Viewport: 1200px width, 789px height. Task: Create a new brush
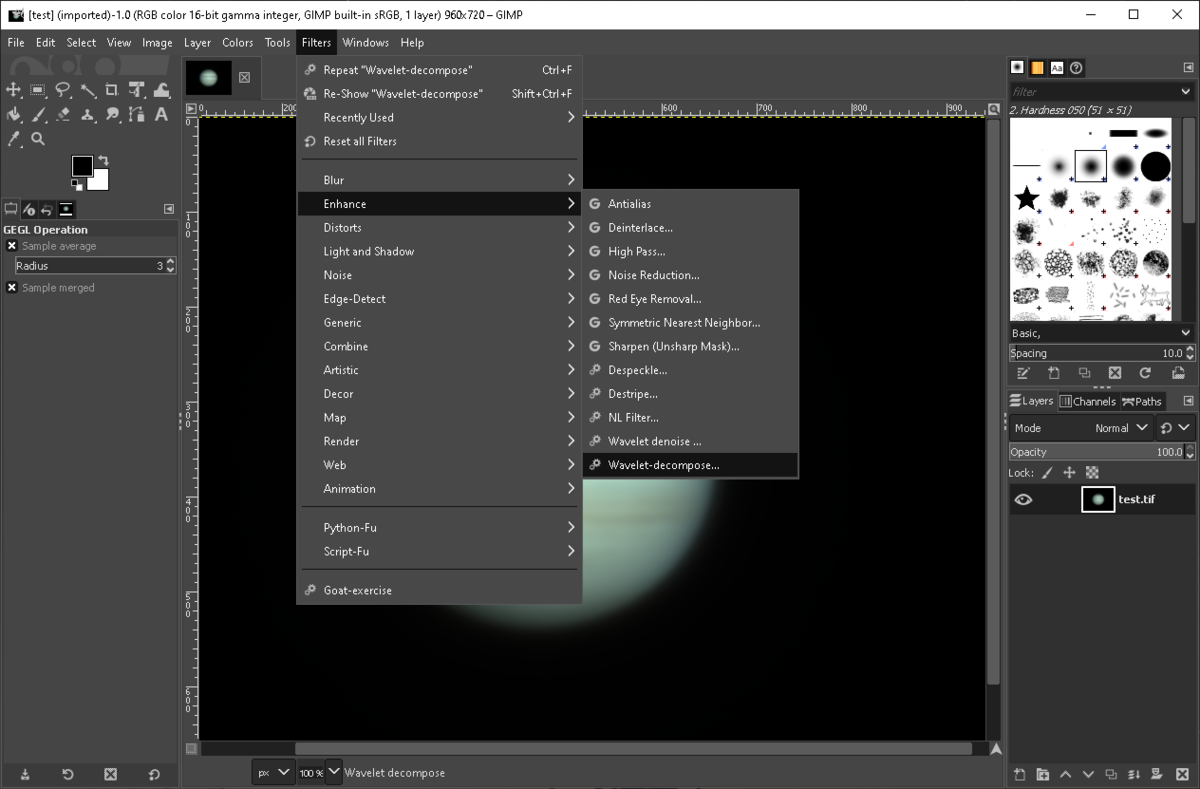1054,373
